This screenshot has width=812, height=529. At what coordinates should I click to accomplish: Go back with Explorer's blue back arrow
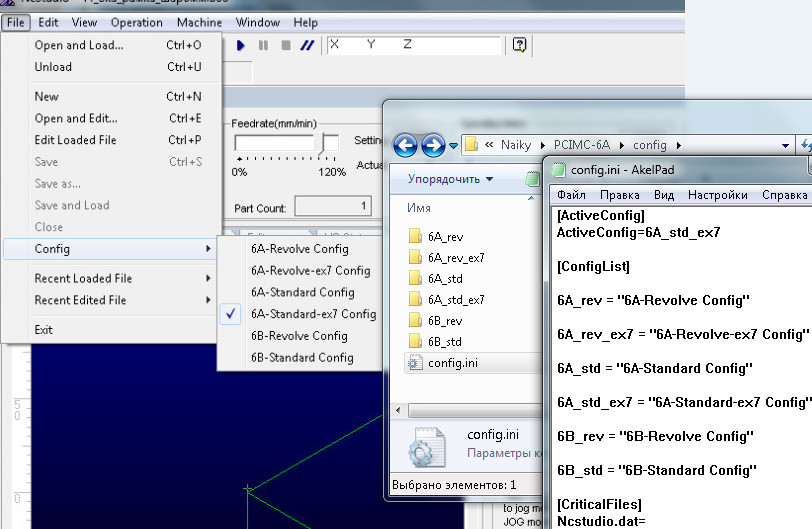pyautogui.click(x=405, y=145)
